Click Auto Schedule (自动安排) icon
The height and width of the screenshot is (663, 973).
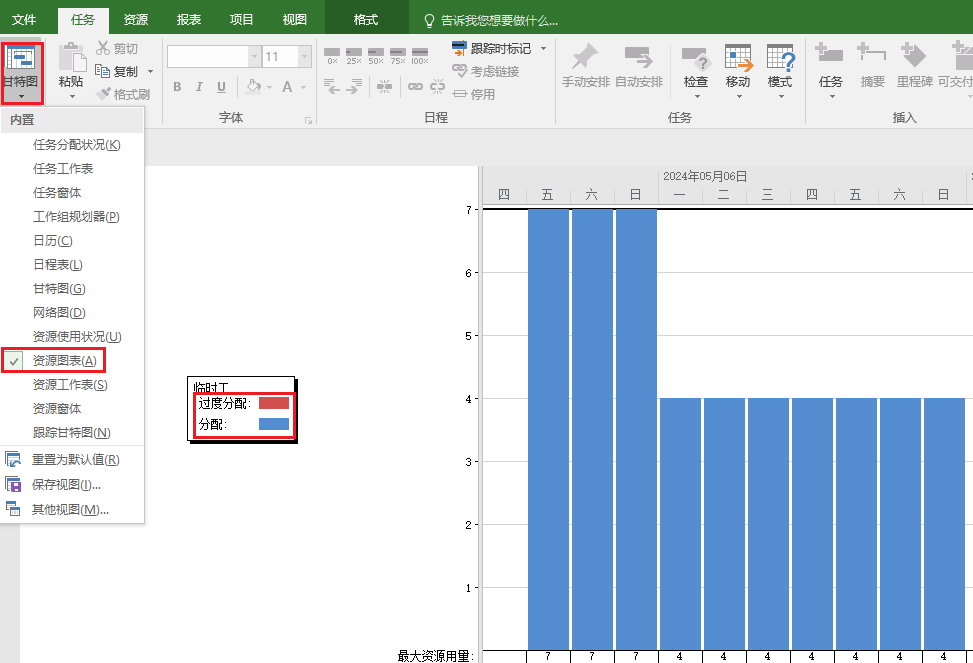pos(639,56)
